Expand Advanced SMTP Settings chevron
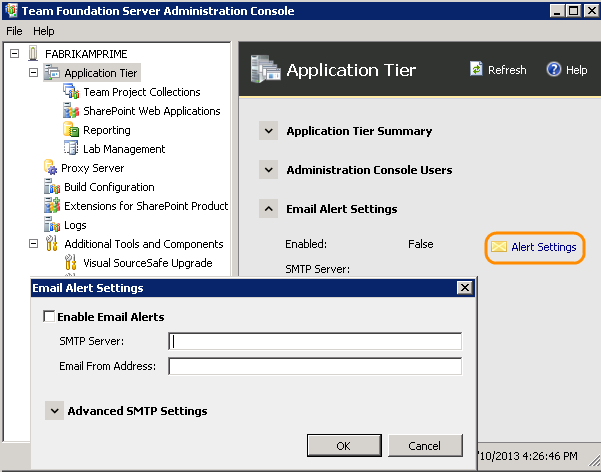This screenshot has height=472, width=601. [x=54, y=411]
